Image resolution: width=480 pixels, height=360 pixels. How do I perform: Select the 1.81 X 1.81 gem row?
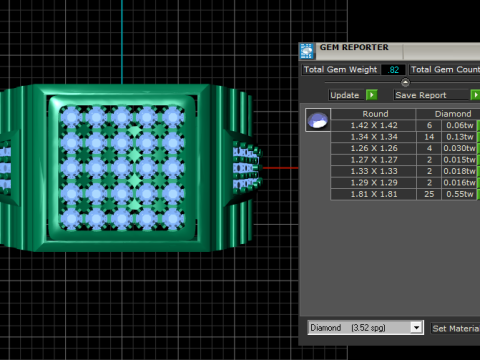click(x=405, y=194)
